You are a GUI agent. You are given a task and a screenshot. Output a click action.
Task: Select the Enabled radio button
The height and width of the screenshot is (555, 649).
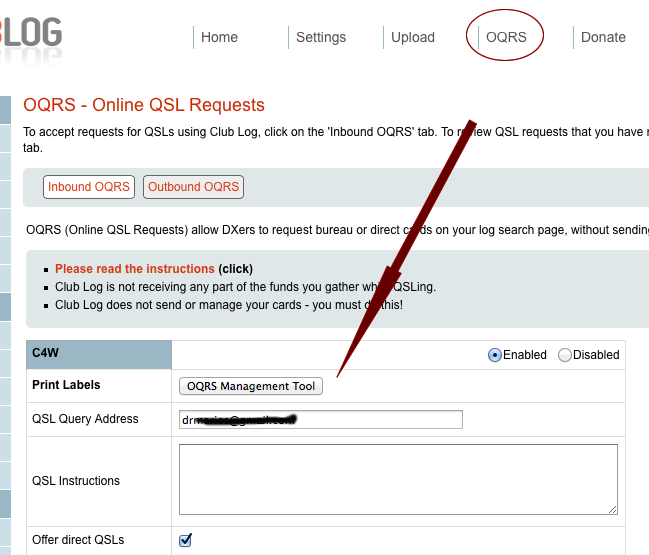click(495, 355)
